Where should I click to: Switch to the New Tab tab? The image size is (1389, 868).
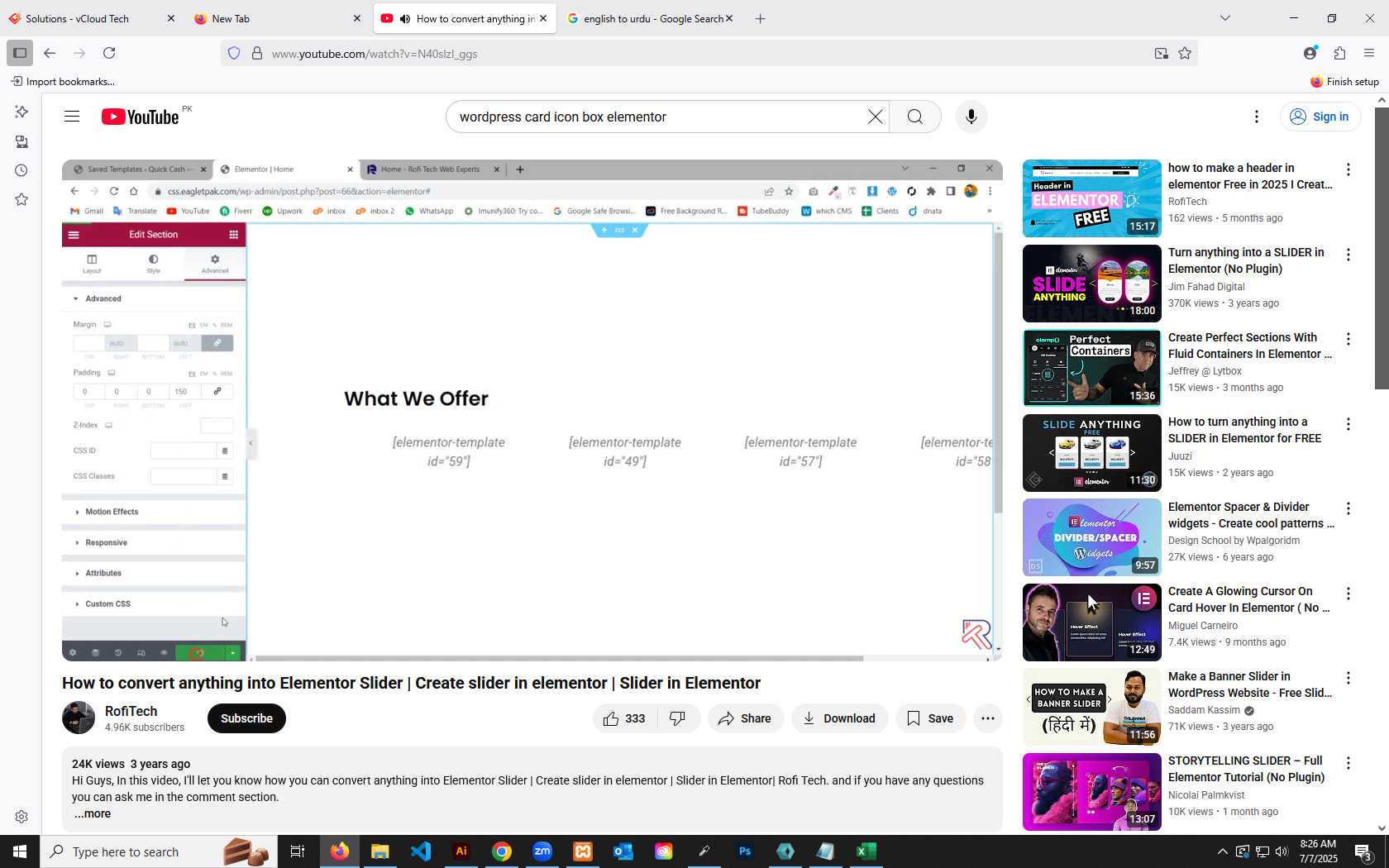coord(277,18)
